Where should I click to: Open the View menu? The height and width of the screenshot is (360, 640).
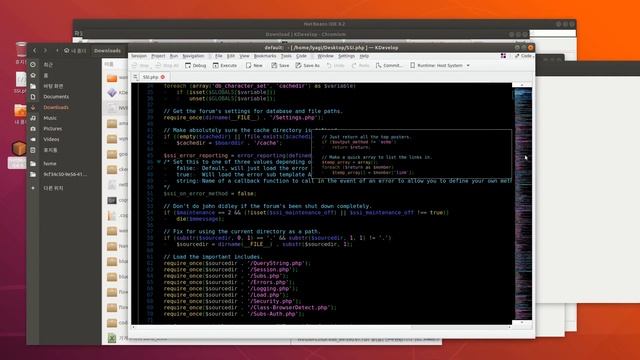(244, 56)
